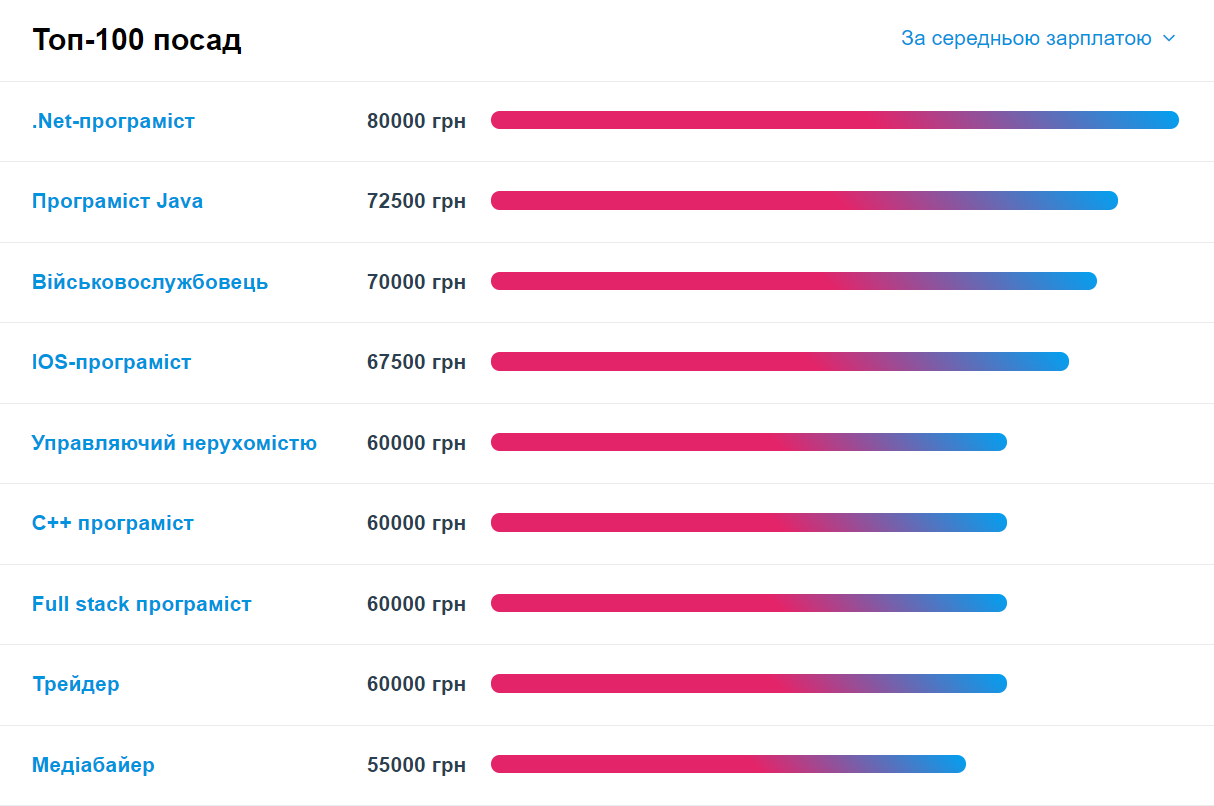The height and width of the screenshot is (806, 1214).
Task: Click the Медіабайер 55000 грн salary bar
Action: click(727, 764)
